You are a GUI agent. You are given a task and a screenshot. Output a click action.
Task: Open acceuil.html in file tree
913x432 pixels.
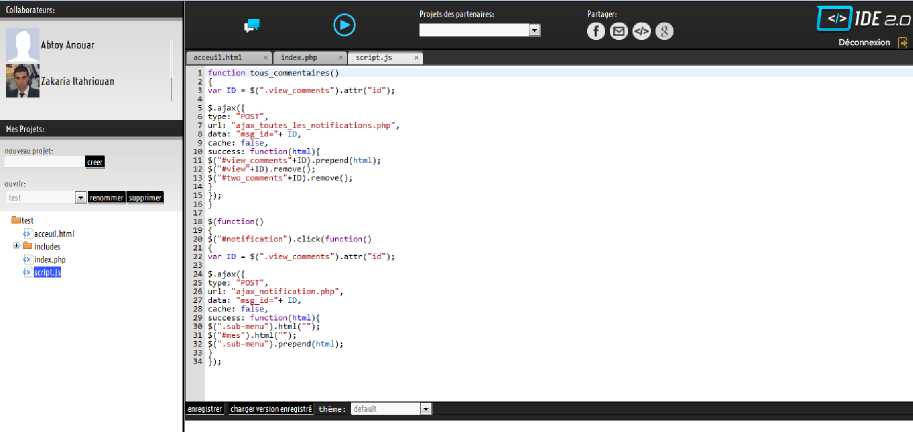54,233
